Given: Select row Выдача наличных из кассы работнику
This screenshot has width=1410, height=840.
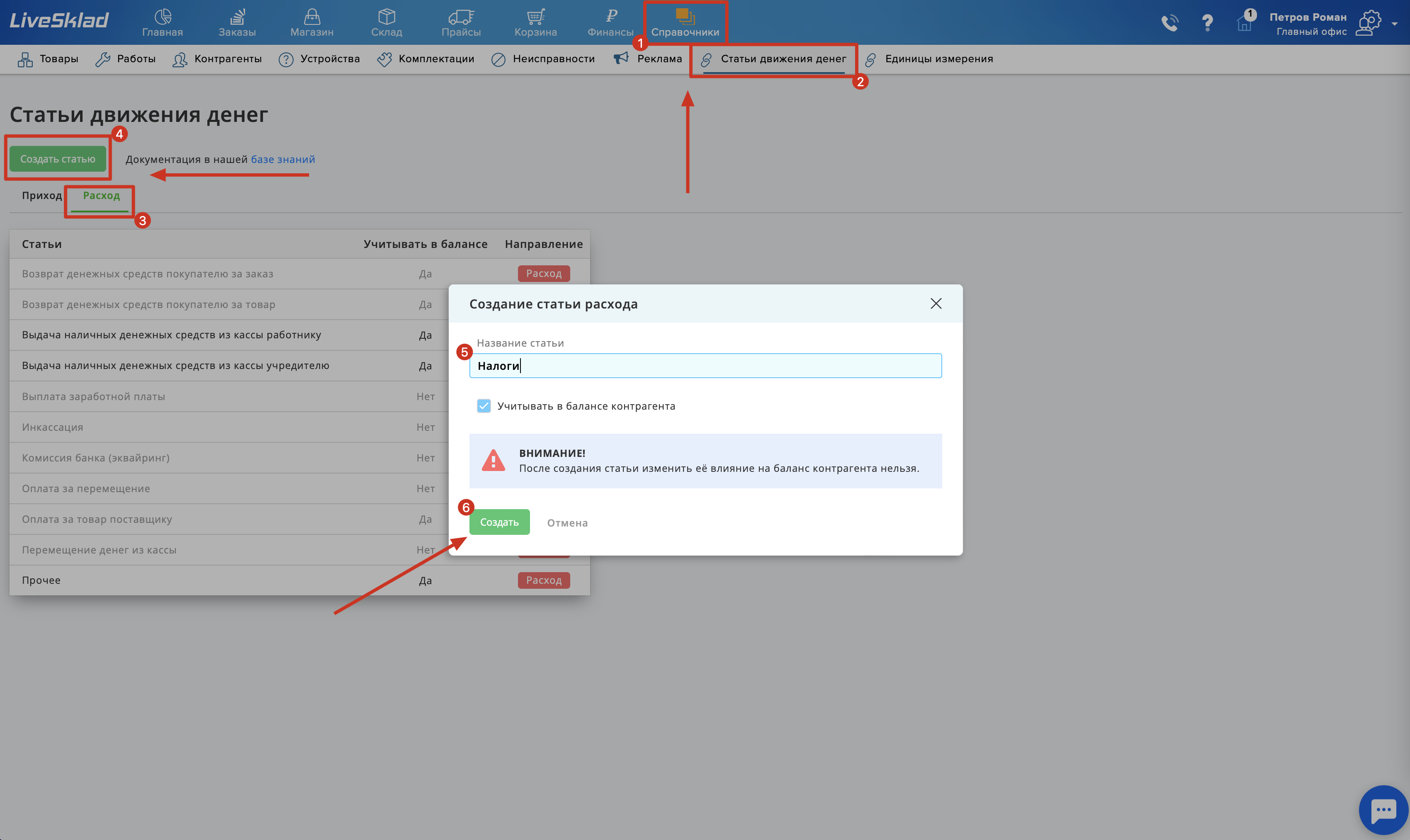Looking at the screenshot, I should (x=299, y=335).
